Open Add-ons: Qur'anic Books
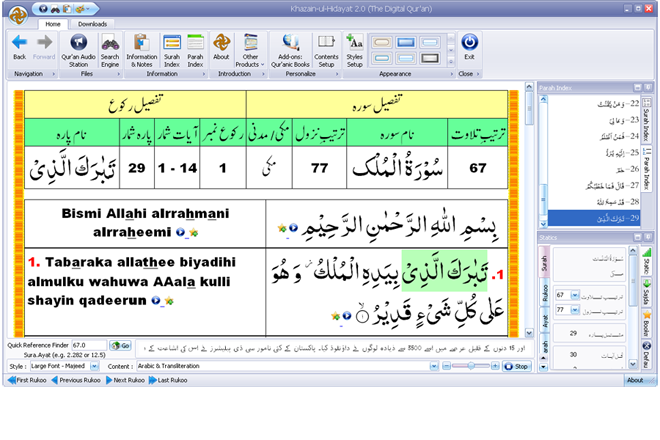The height and width of the screenshot is (440, 660). pos(290,51)
